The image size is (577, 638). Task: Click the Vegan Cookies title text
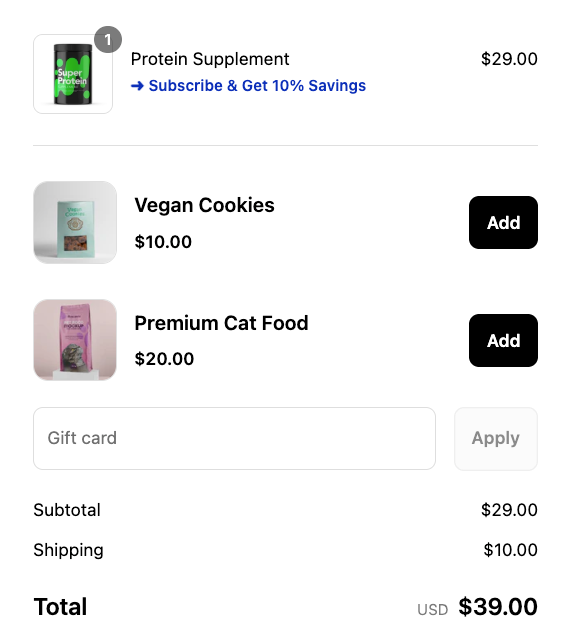point(204,205)
